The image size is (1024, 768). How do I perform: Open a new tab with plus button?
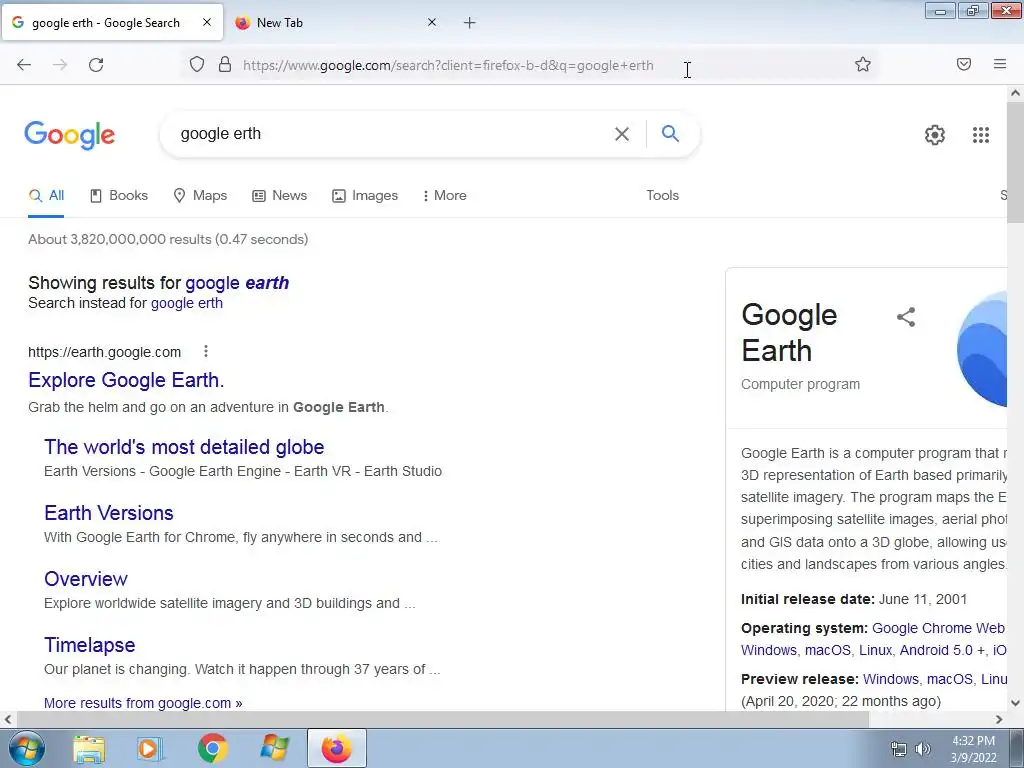pos(470,23)
